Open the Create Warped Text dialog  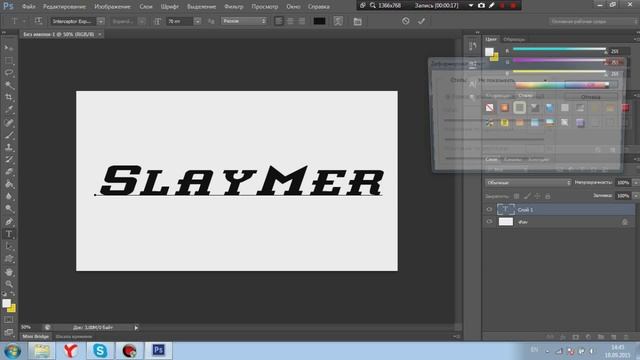click(x=338, y=21)
